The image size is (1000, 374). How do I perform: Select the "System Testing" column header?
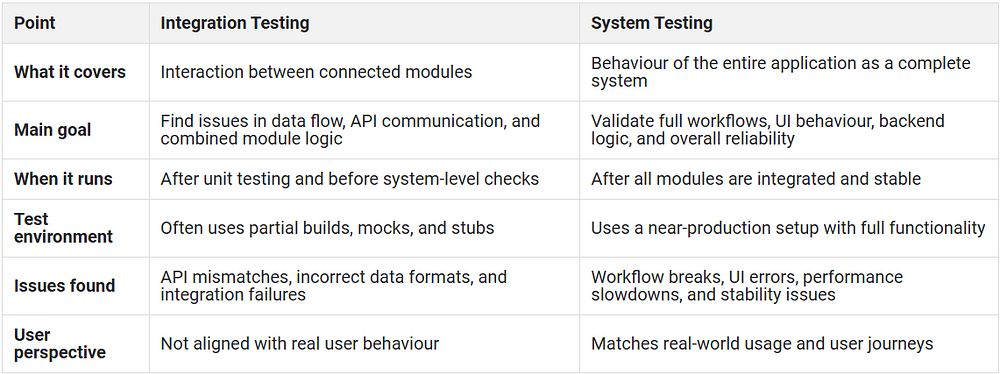click(652, 24)
